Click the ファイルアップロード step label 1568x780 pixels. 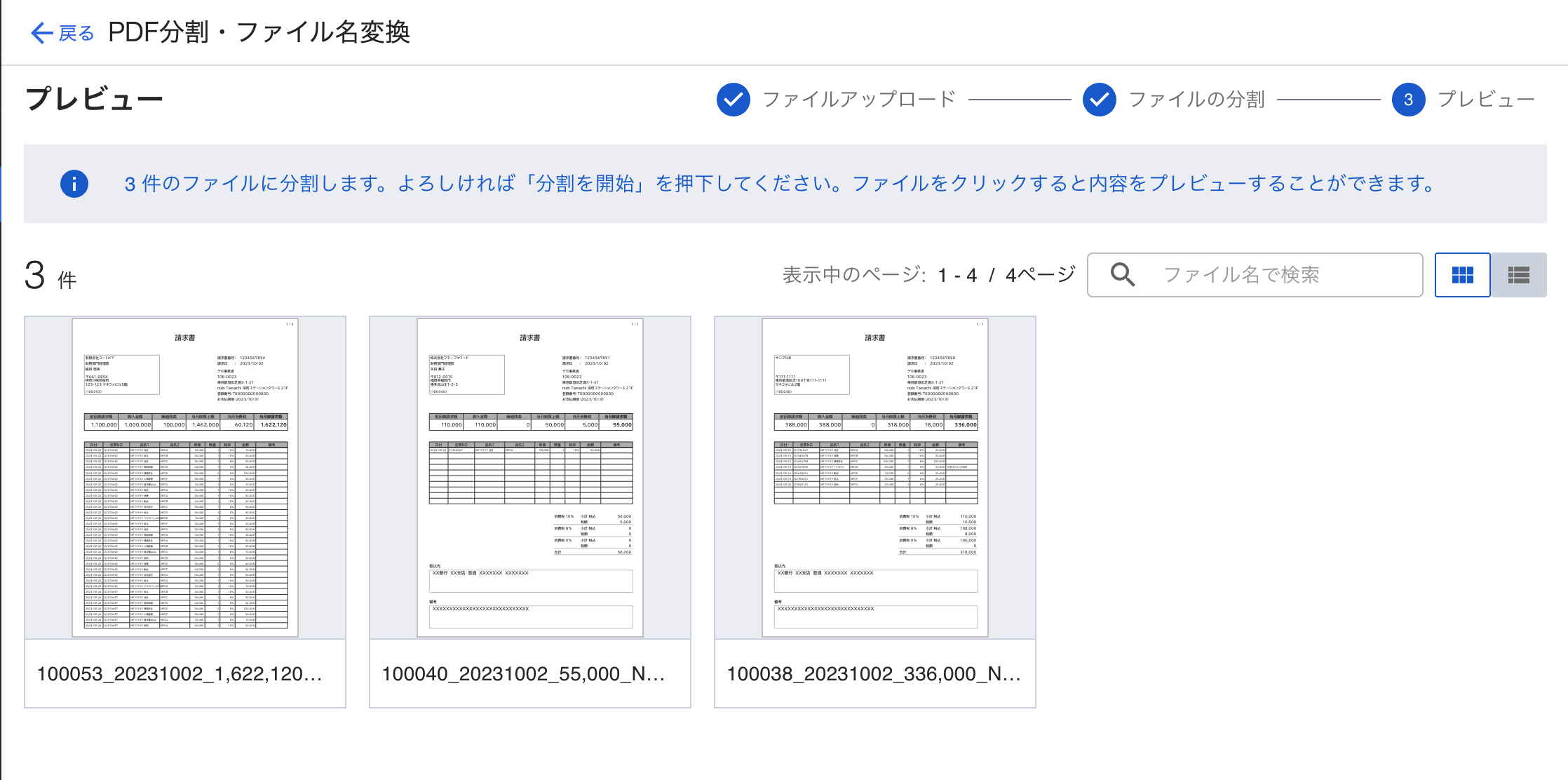pyautogui.click(x=859, y=100)
